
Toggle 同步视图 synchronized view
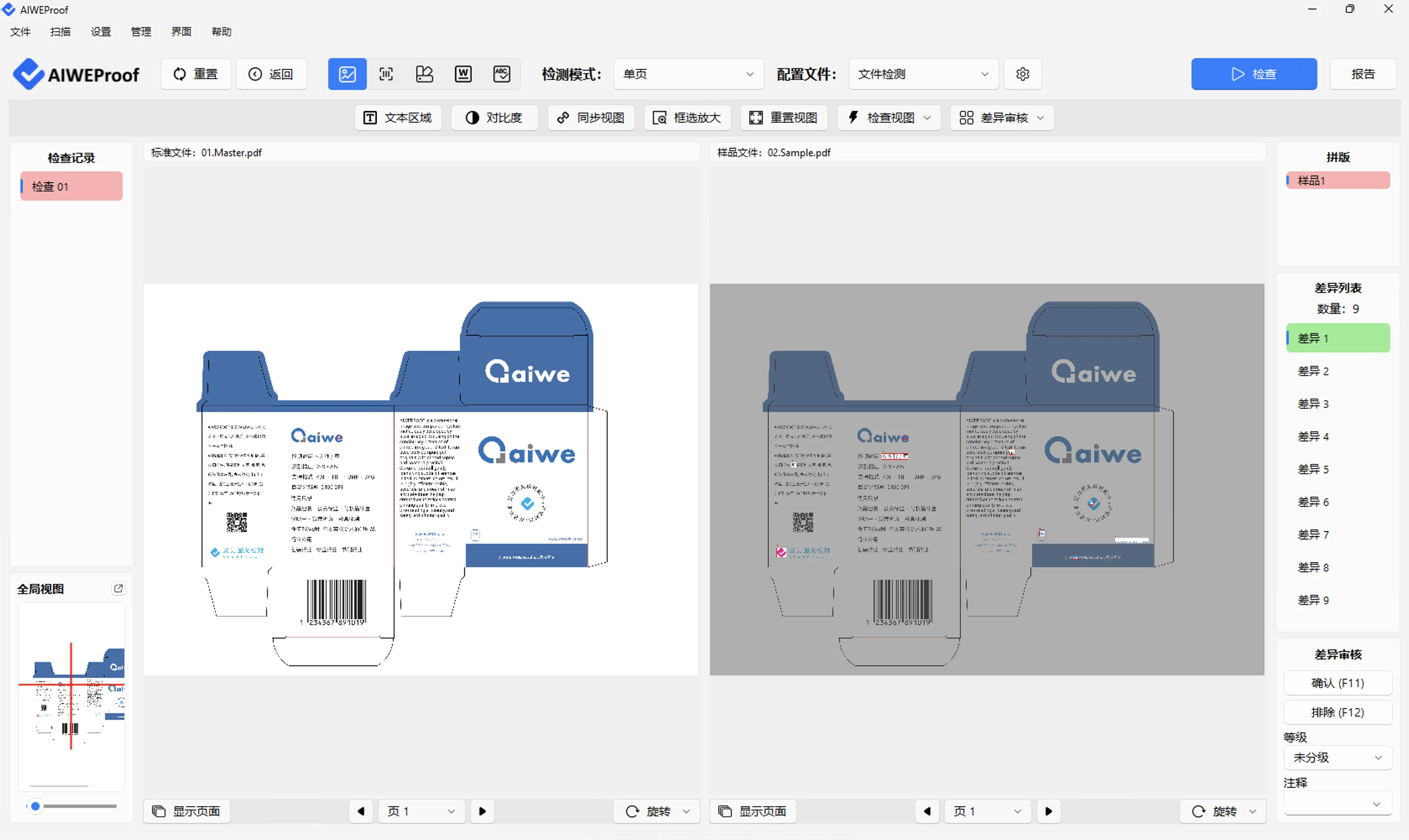tap(591, 118)
